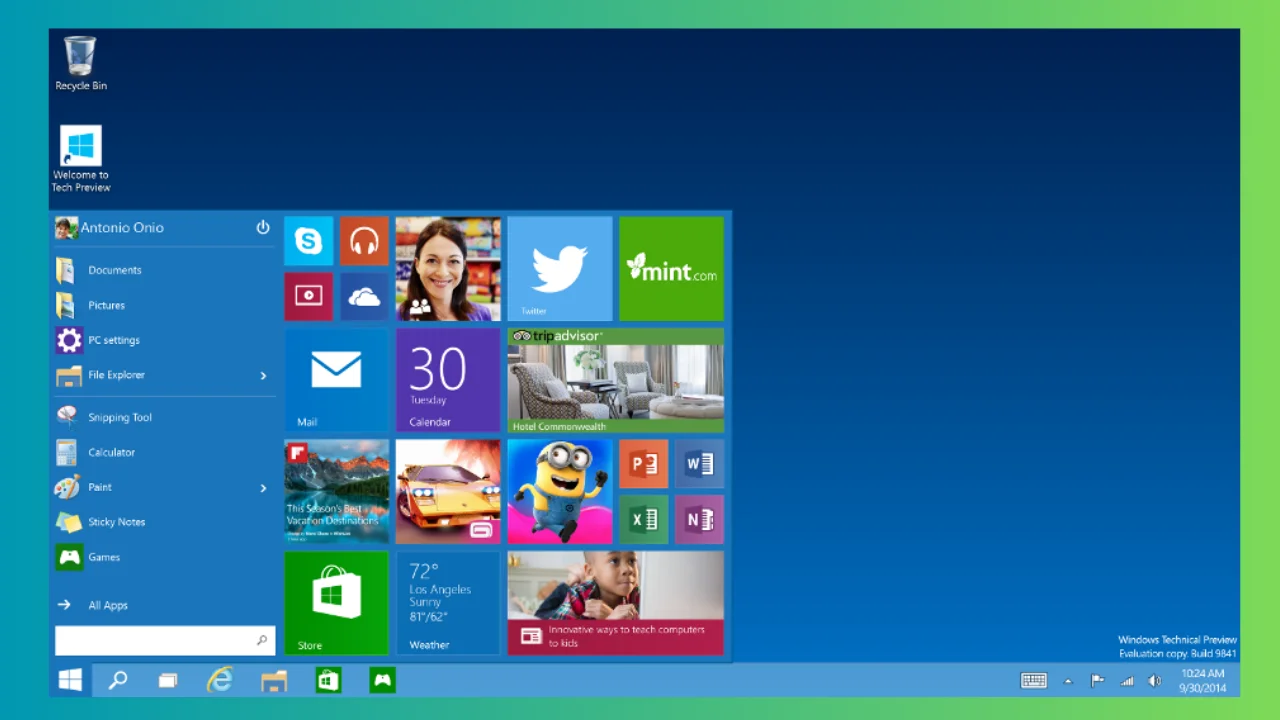Open the People tile with woman photo
The height and width of the screenshot is (720, 1280).
click(448, 269)
